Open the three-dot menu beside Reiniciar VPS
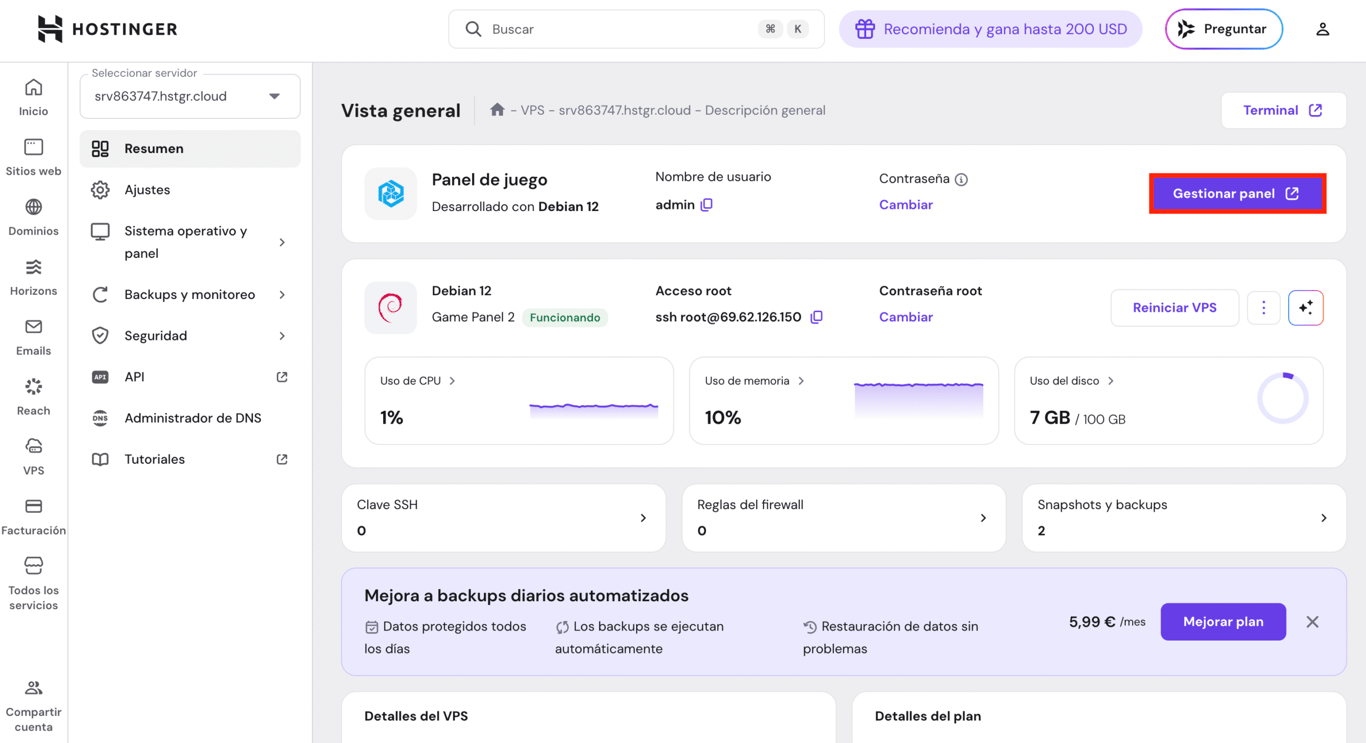Screen dimensions: 1366x743 tap(1263, 308)
